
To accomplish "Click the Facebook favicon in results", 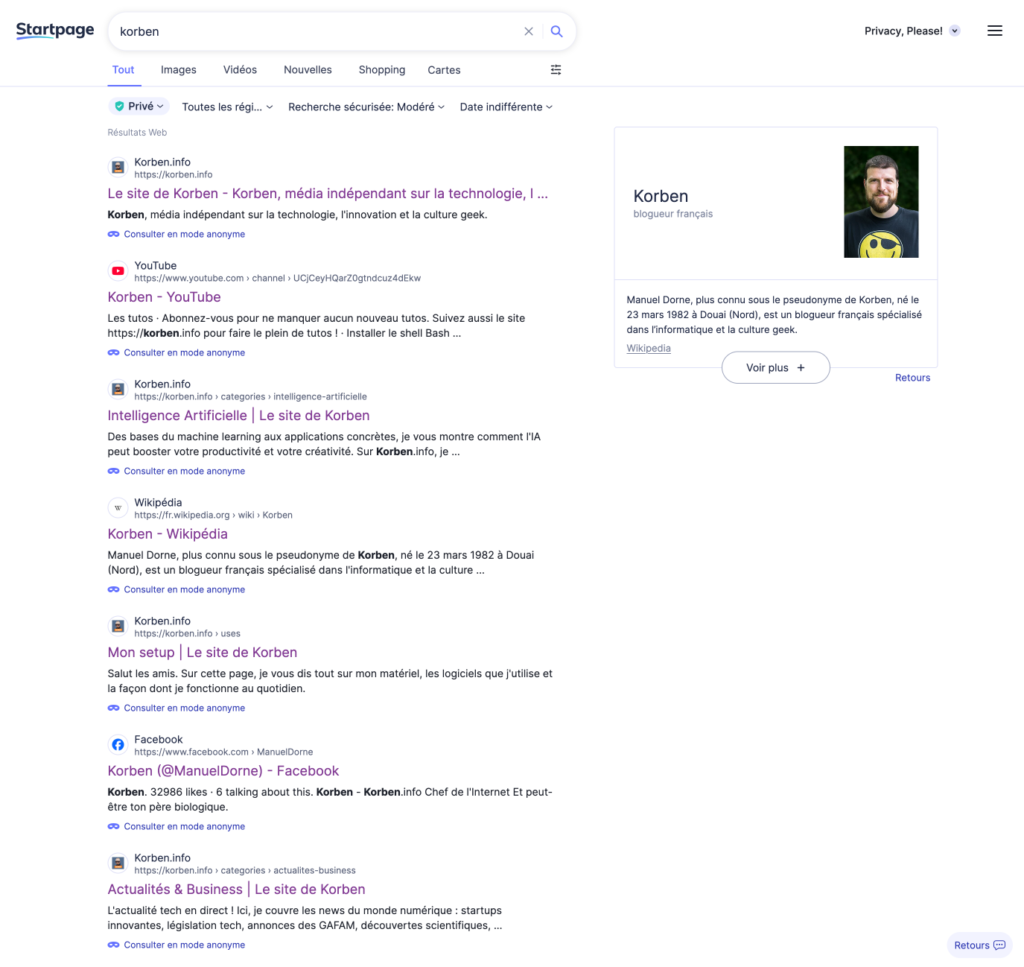I will [x=118, y=745].
